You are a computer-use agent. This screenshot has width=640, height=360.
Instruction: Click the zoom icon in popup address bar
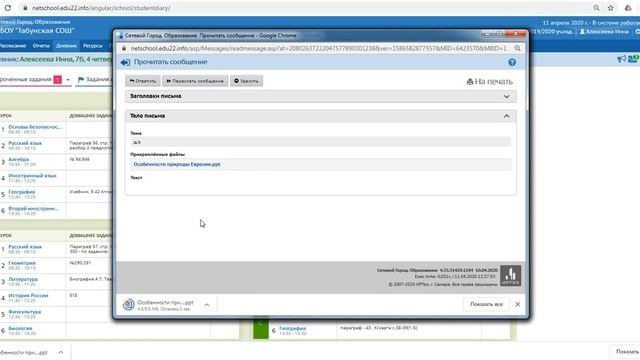click(x=517, y=49)
